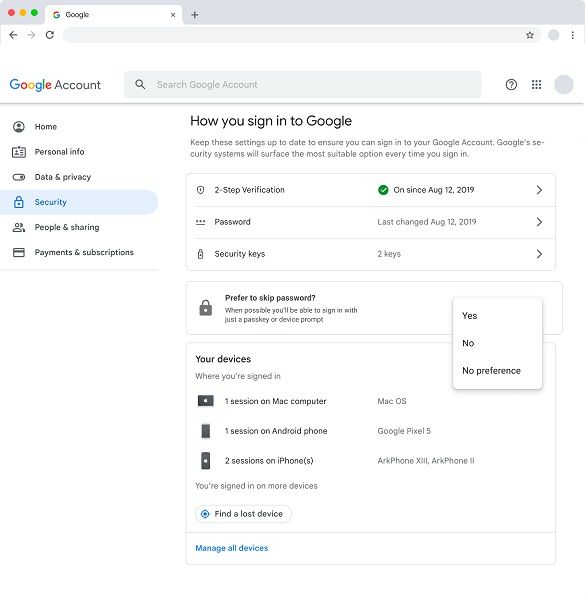The image size is (585, 600).
Task: Go back with the browser back arrow
Action: click(13, 35)
